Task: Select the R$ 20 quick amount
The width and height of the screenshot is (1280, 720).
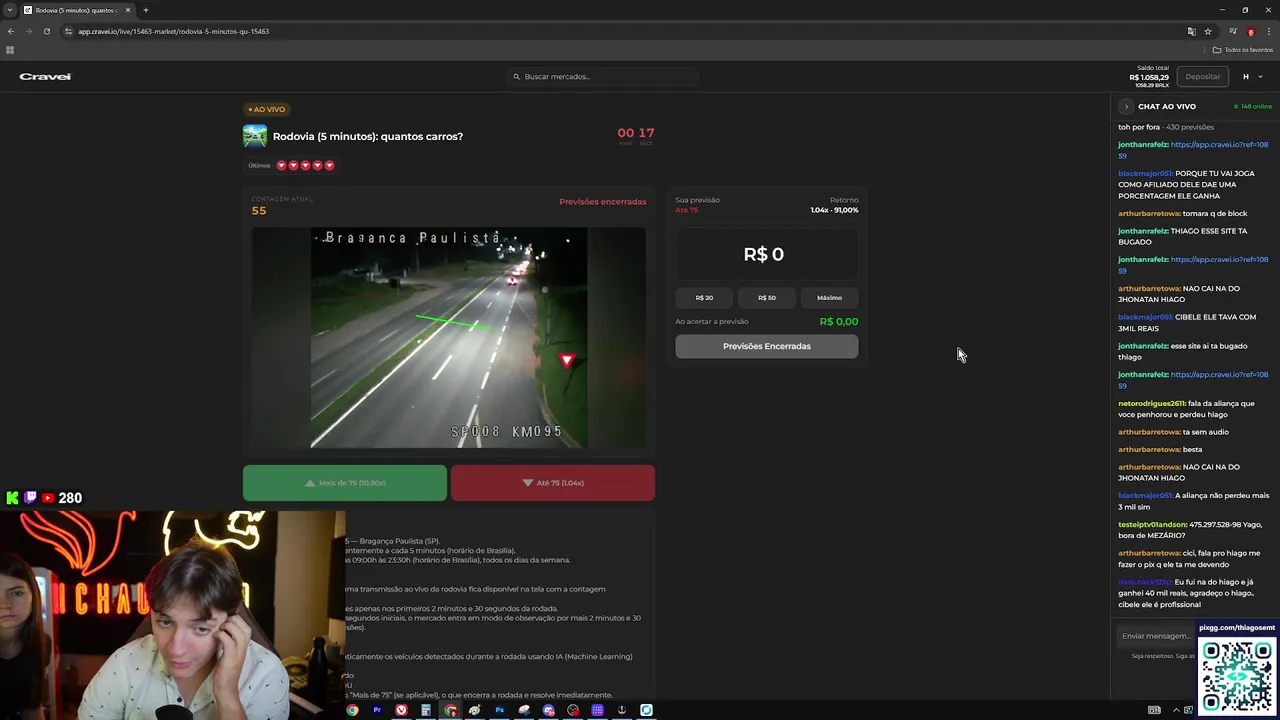Action: 704,297
